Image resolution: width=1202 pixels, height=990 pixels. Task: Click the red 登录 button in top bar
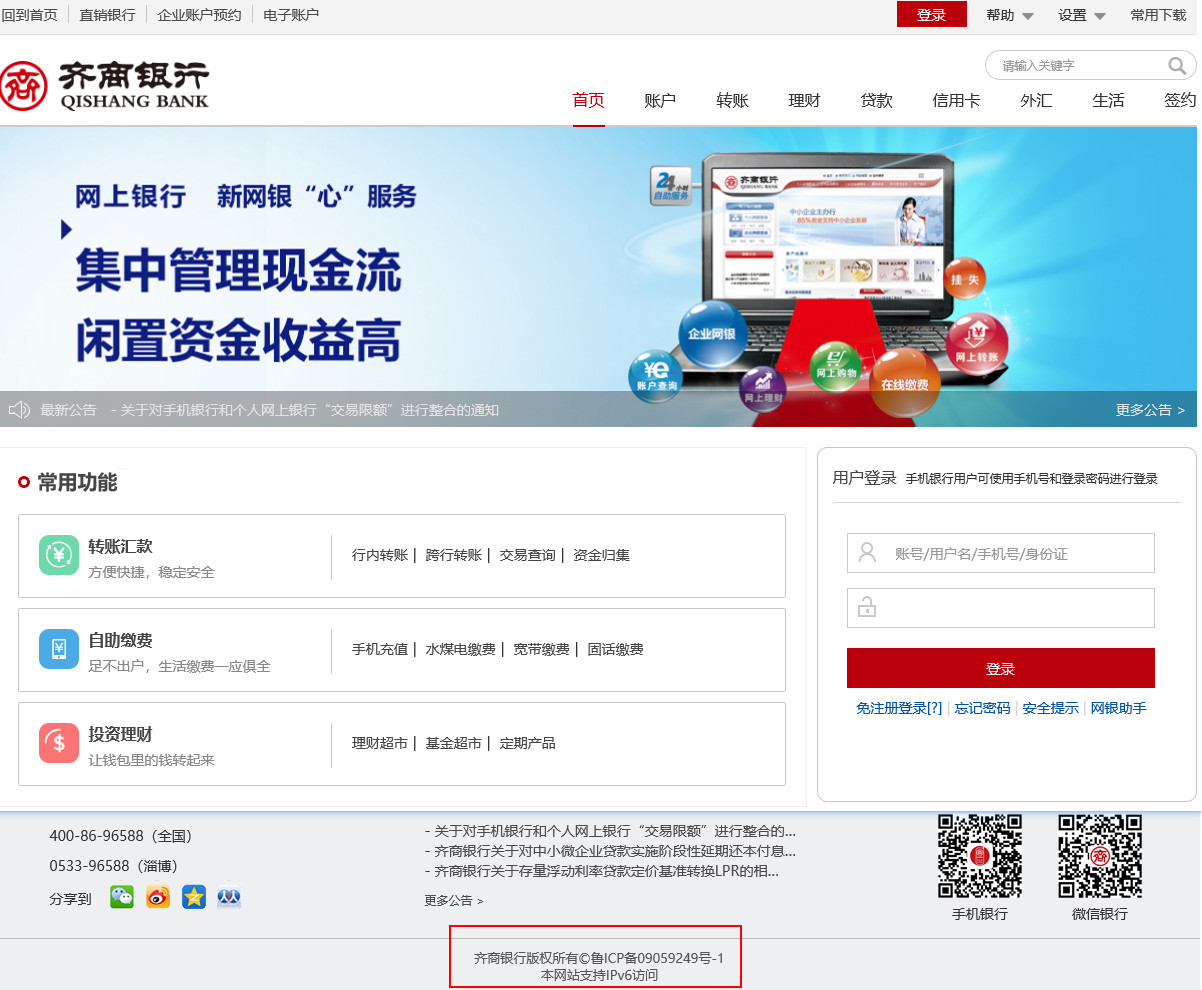(932, 14)
